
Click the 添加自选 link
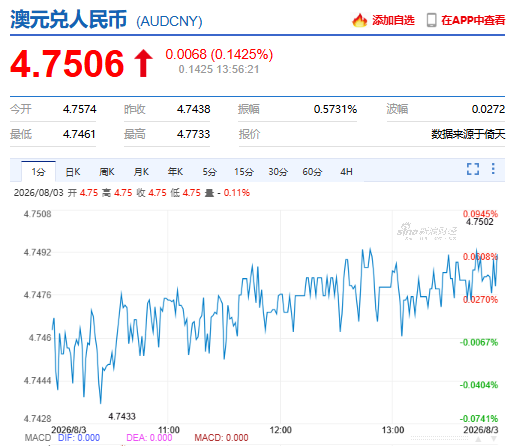[393, 20]
